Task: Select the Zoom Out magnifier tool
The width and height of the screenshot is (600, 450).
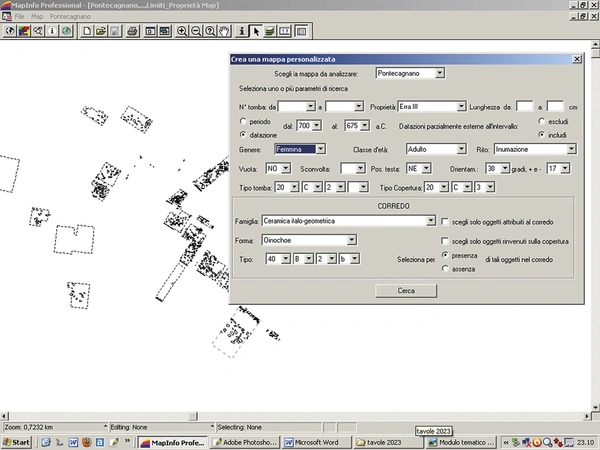Action: click(x=197, y=31)
